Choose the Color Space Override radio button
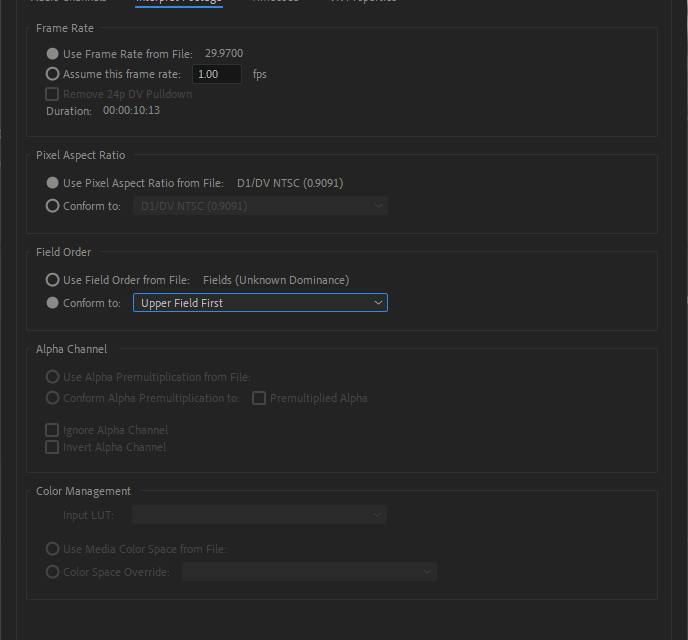The image size is (688, 640). click(x=53, y=572)
